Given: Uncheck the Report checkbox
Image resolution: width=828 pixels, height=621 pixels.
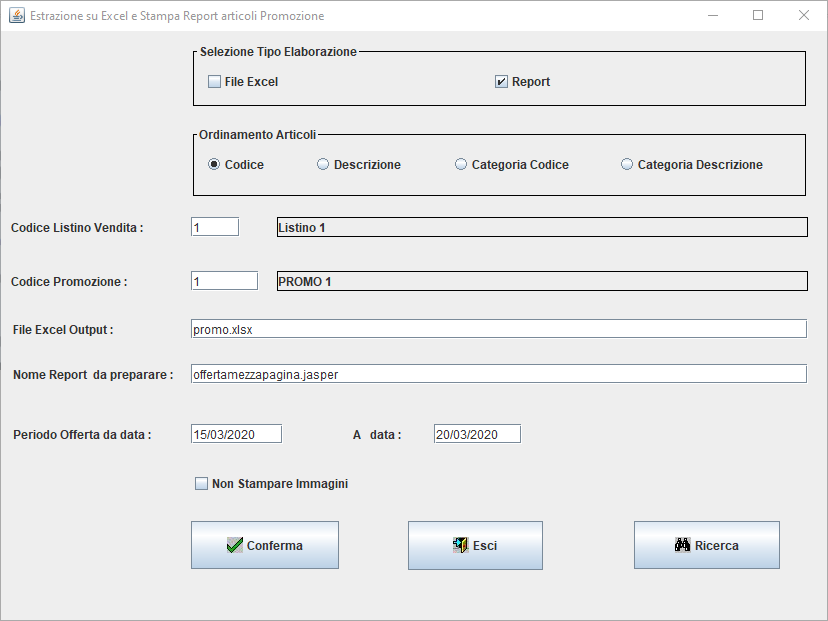Looking at the screenshot, I should click(x=502, y=82).
